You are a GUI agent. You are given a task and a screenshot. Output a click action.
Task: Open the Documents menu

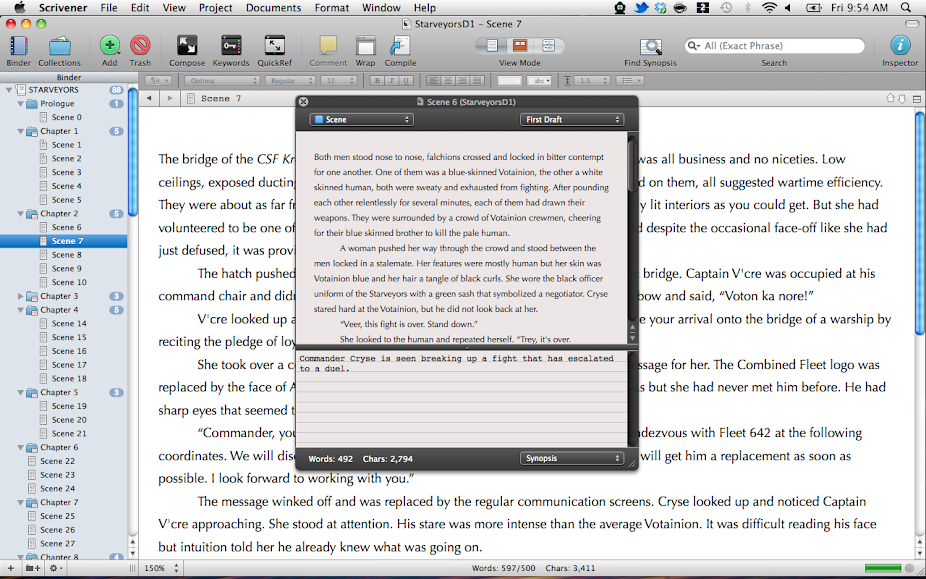[273, 8]
